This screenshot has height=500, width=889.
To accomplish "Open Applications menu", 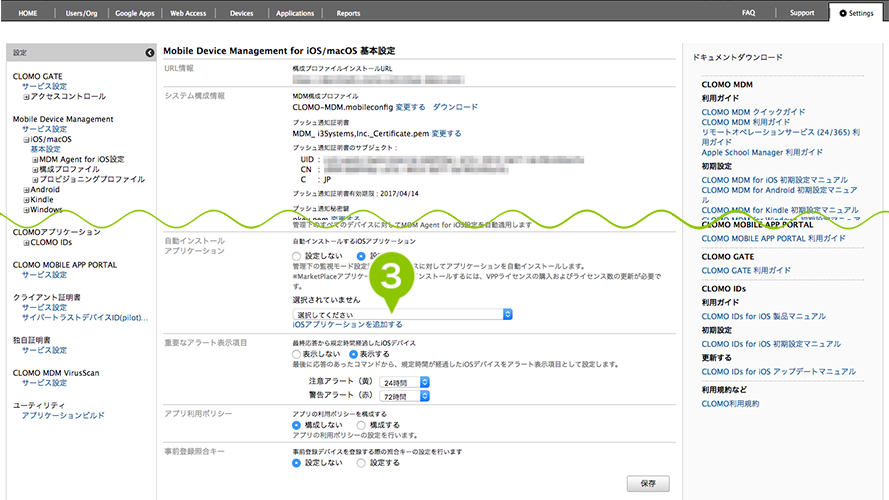I will (295, 13).
